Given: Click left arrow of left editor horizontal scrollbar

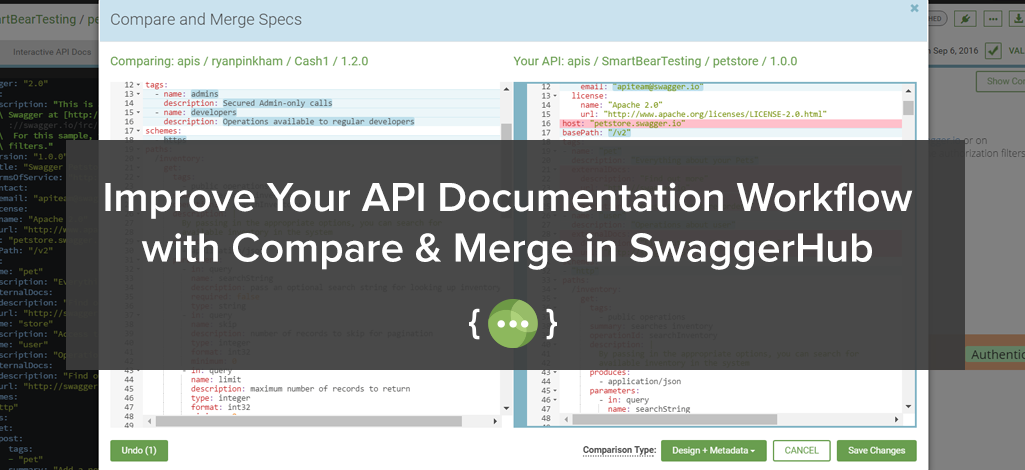Looking at the screenshot, I should point(150,421).
